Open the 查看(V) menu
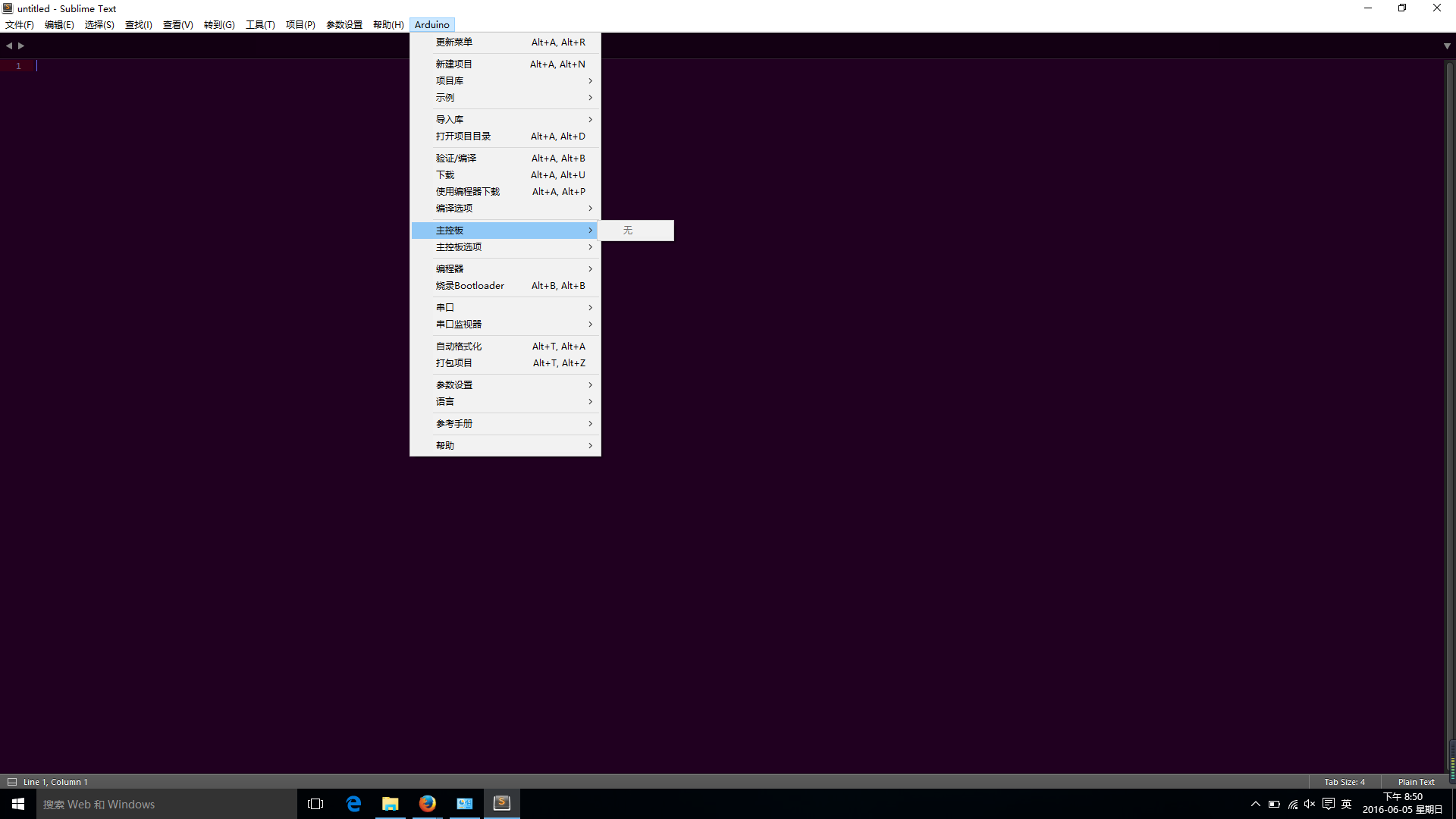This screenshot has height=819, width=1456. click(x=178, y=25)
